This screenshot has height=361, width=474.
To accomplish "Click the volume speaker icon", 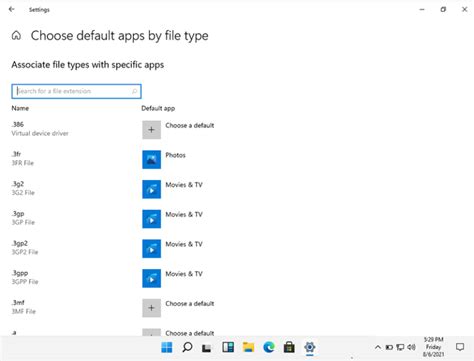I will pyautogui.click(x=411, y=347).
